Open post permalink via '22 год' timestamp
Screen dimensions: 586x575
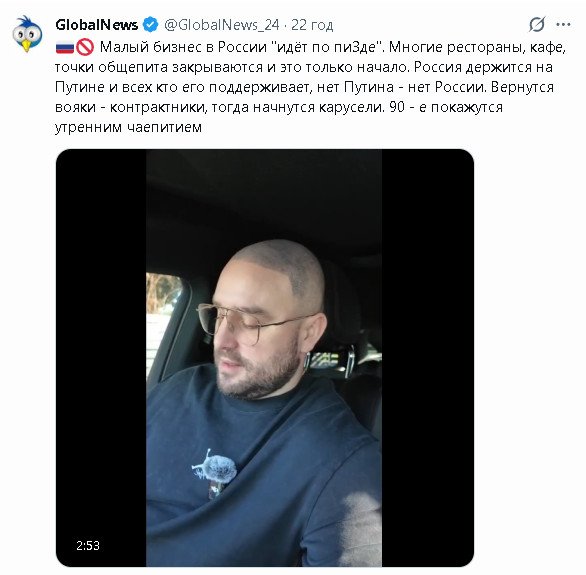[x=312, y=25]
